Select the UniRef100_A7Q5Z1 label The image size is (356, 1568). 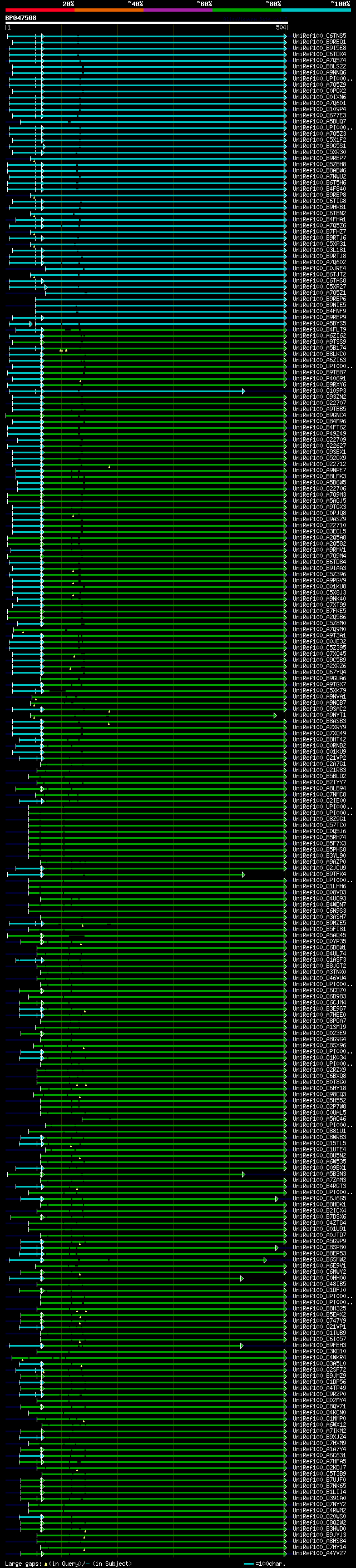pyautogui.click(x=319, y=293)
